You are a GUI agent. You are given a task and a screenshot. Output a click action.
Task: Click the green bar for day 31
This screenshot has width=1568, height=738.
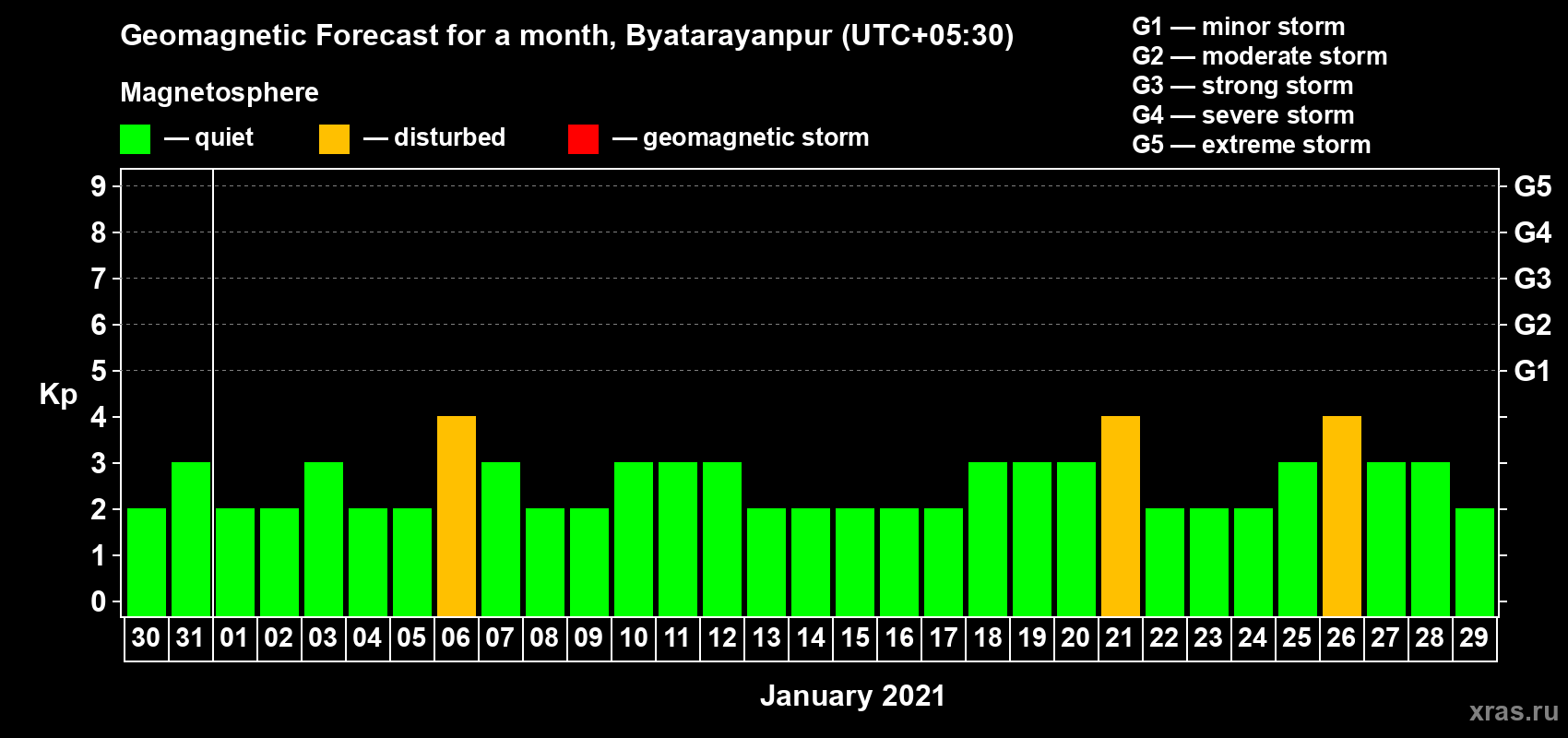click(x=191, y=539)
